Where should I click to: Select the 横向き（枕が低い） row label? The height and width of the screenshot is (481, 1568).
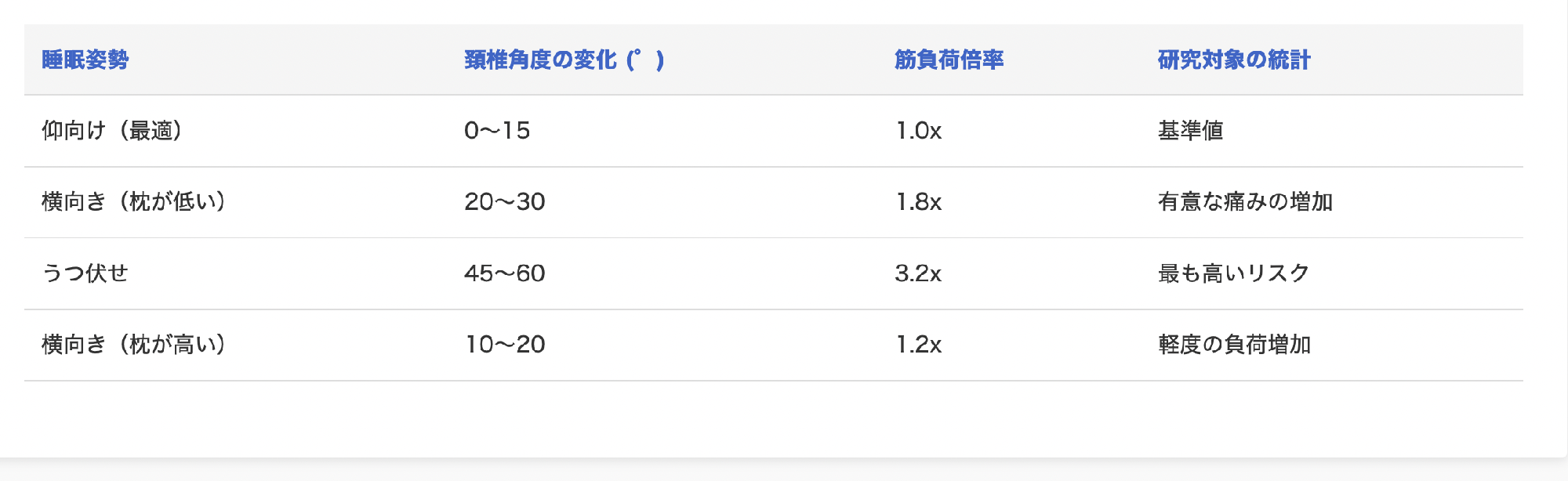coord(134,202)
